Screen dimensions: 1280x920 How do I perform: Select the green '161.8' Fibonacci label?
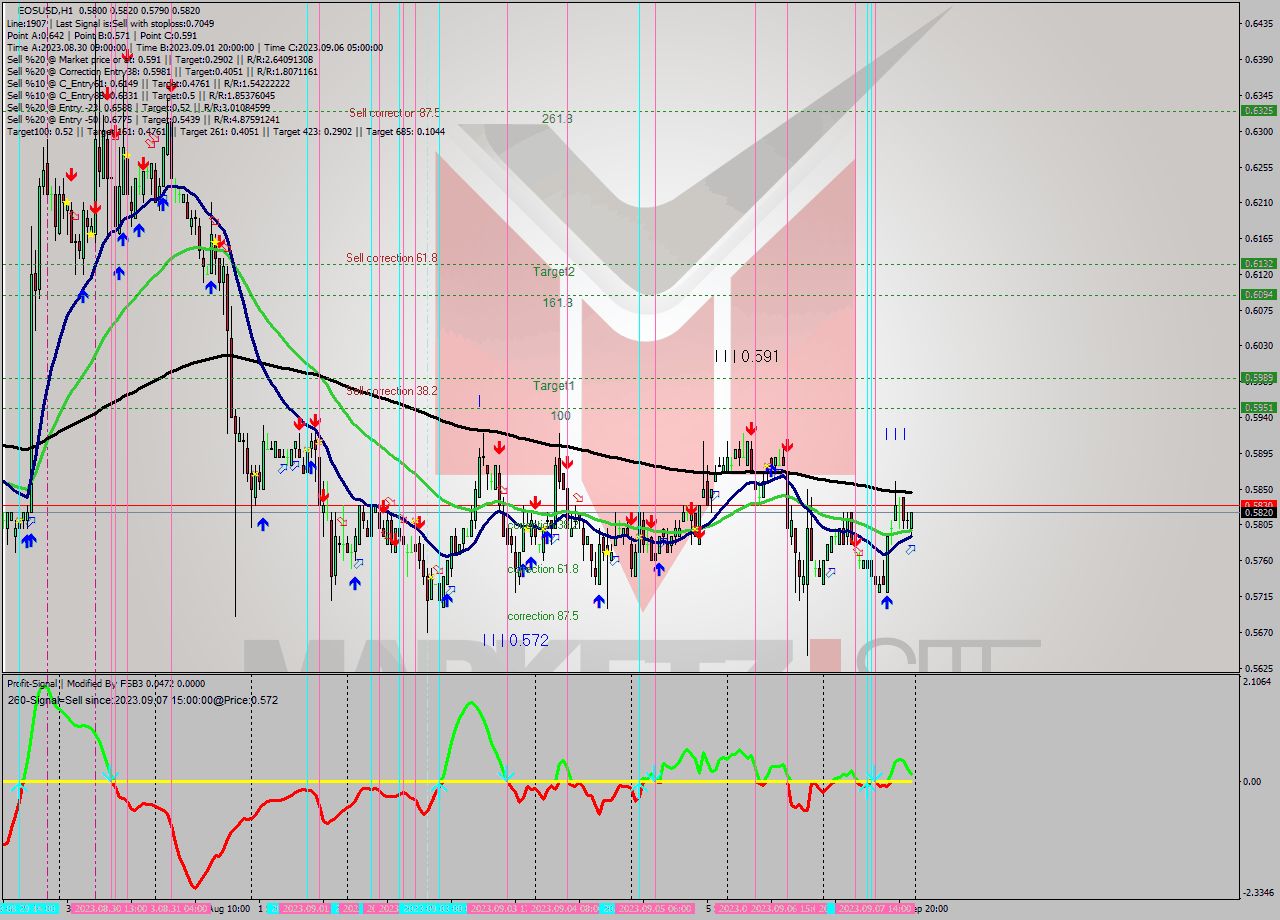(x=558, y=302)
